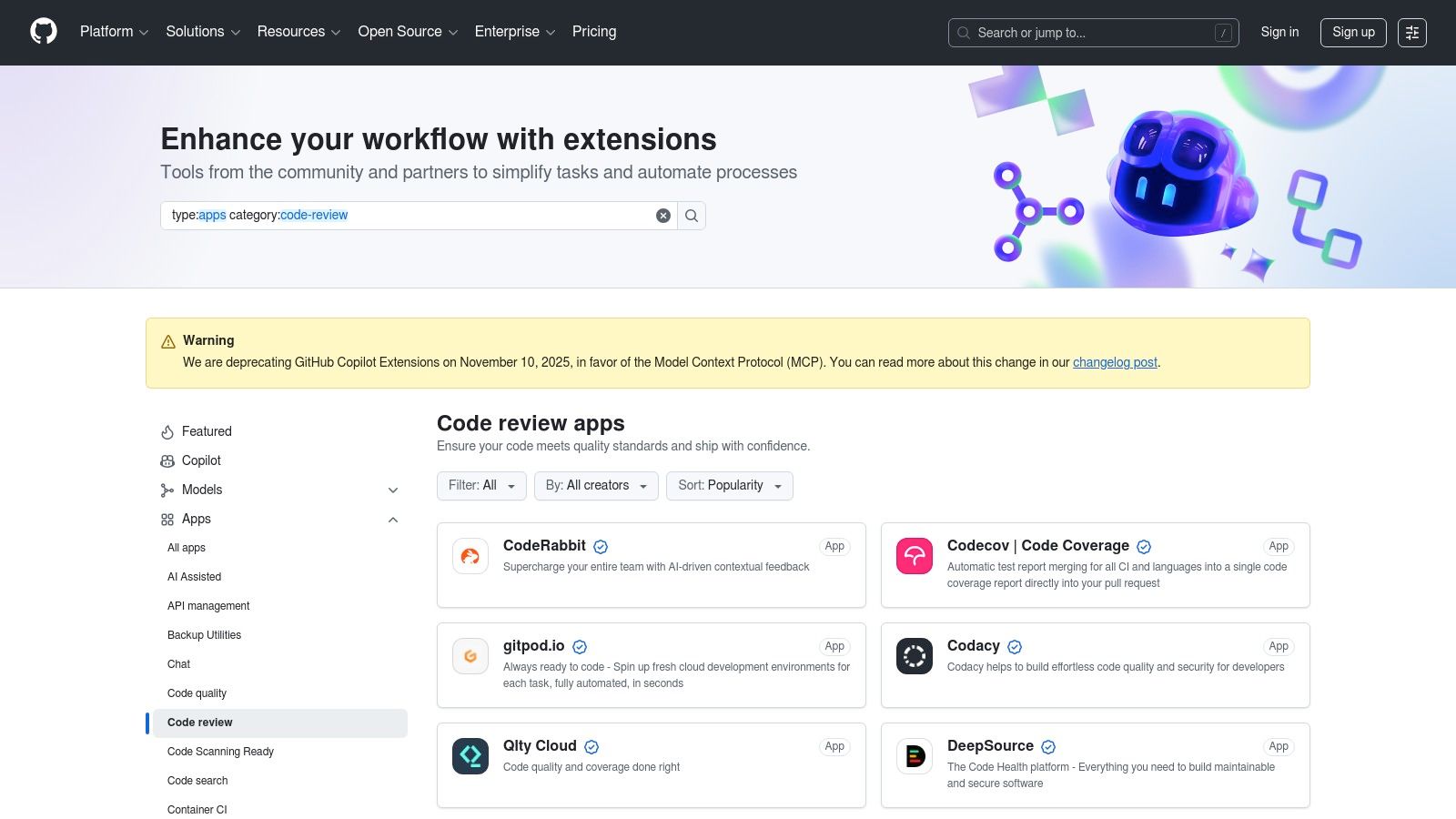
Task: Open the Platform menu
Action: coord(114,32)
